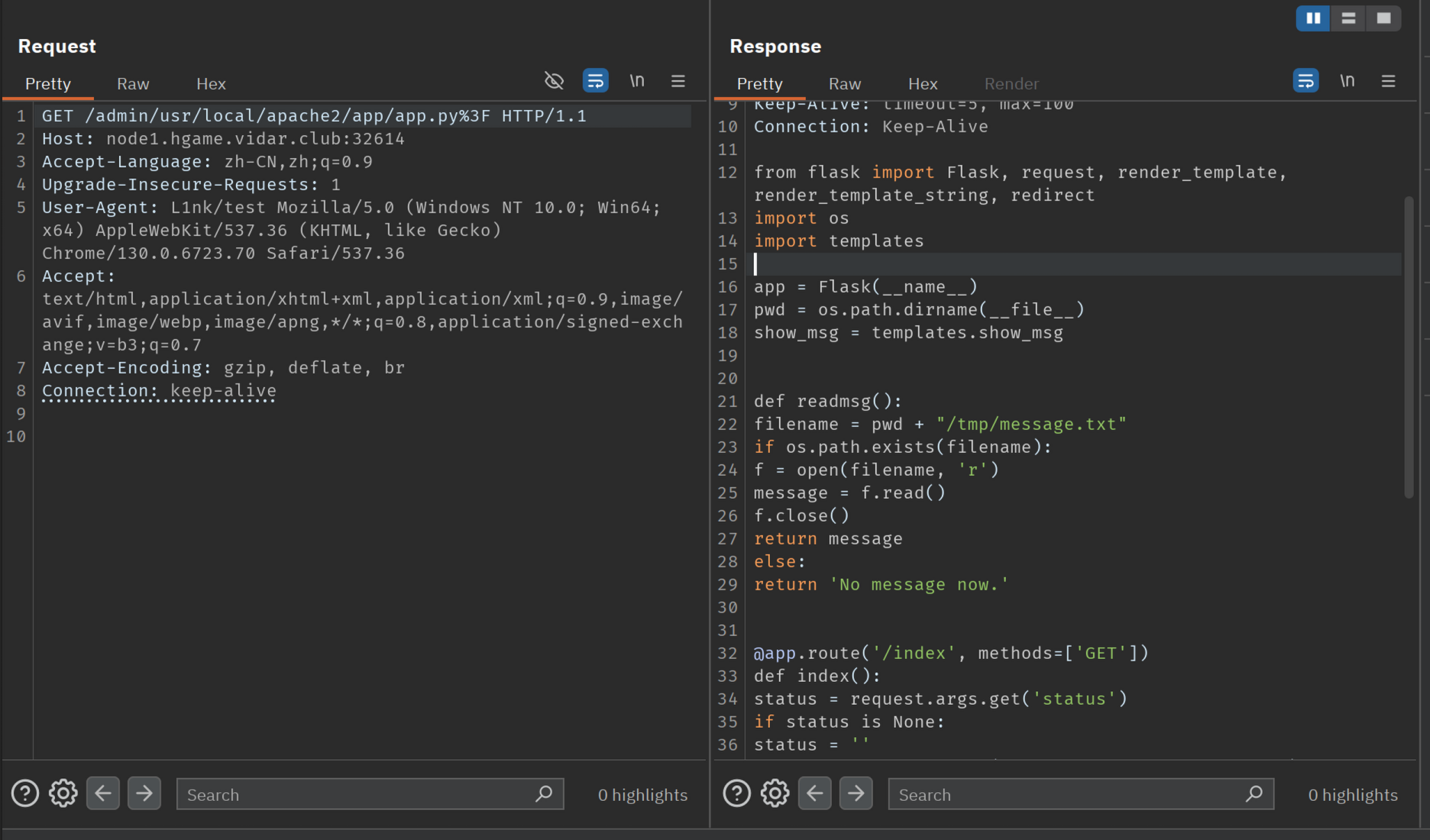
Task: Click the Upgrade-Insecure-Requests header line
Action: (x=191, y=185)
